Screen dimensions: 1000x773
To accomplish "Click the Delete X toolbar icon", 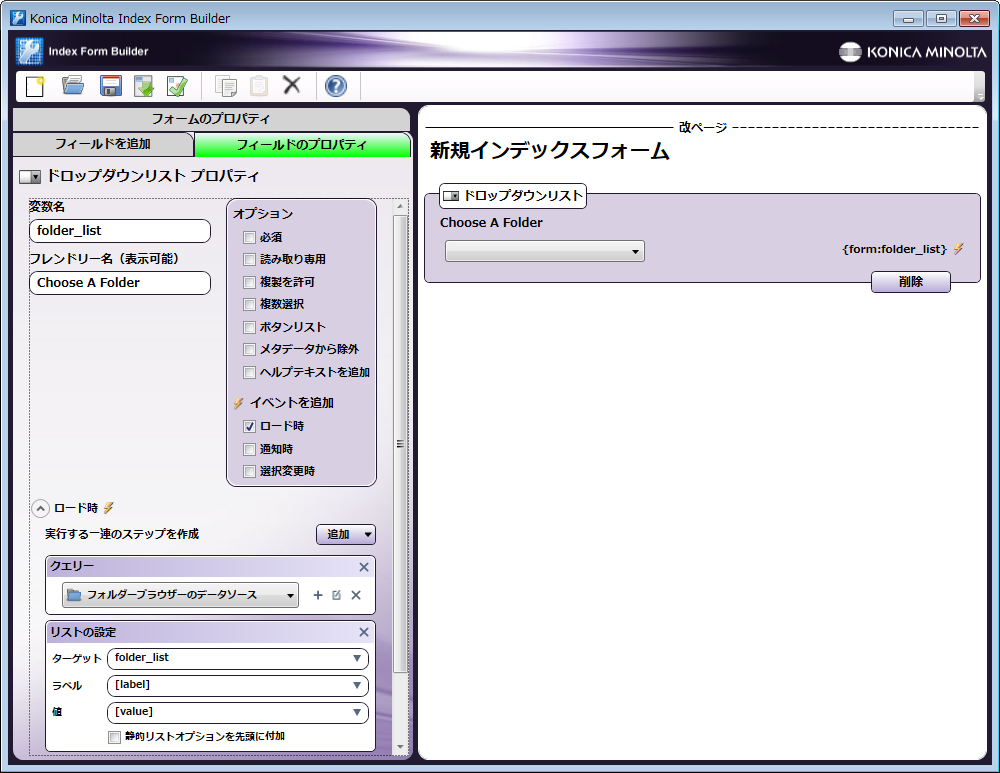I will click(292, 85).
